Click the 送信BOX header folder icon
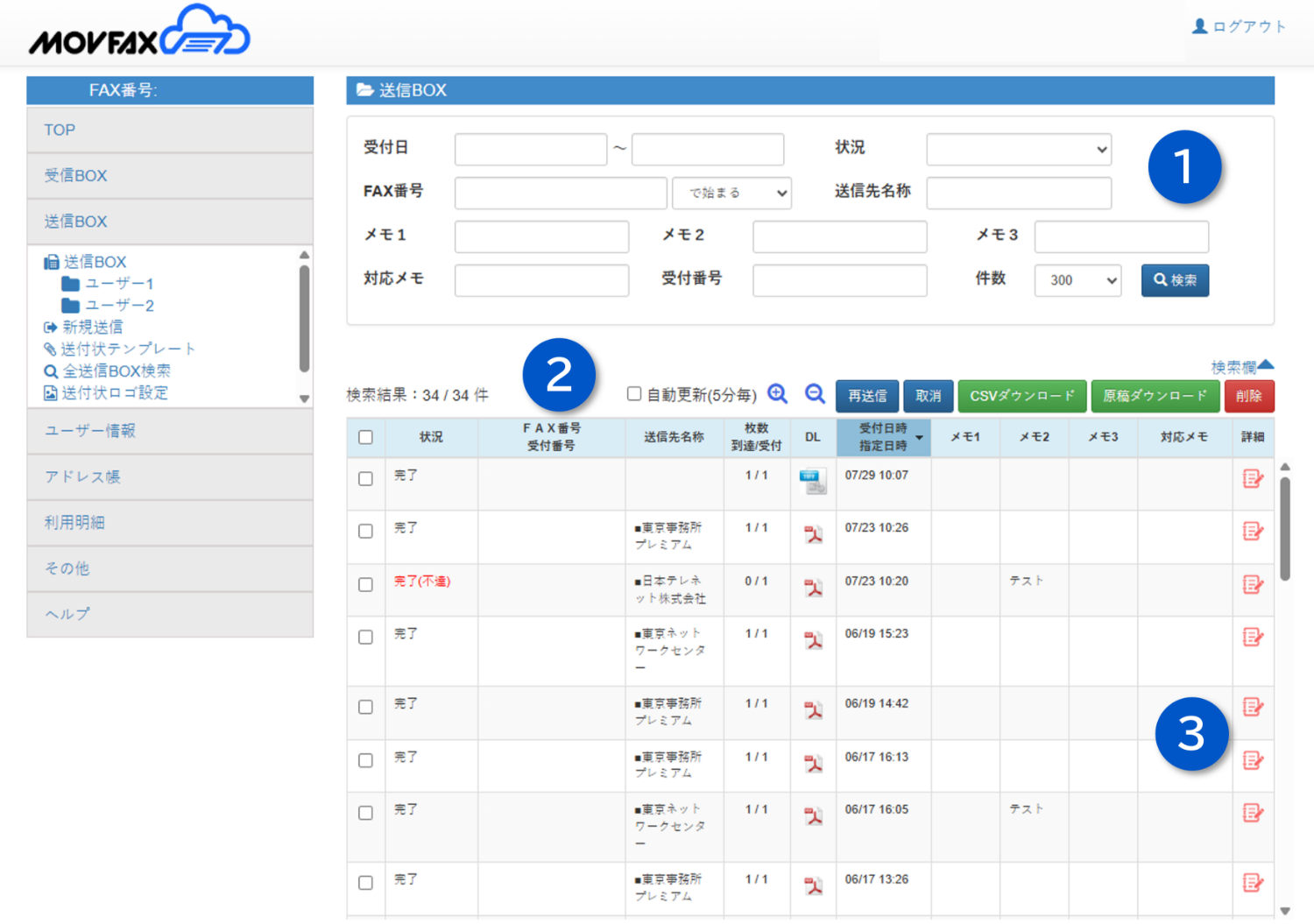 (364, 90)
